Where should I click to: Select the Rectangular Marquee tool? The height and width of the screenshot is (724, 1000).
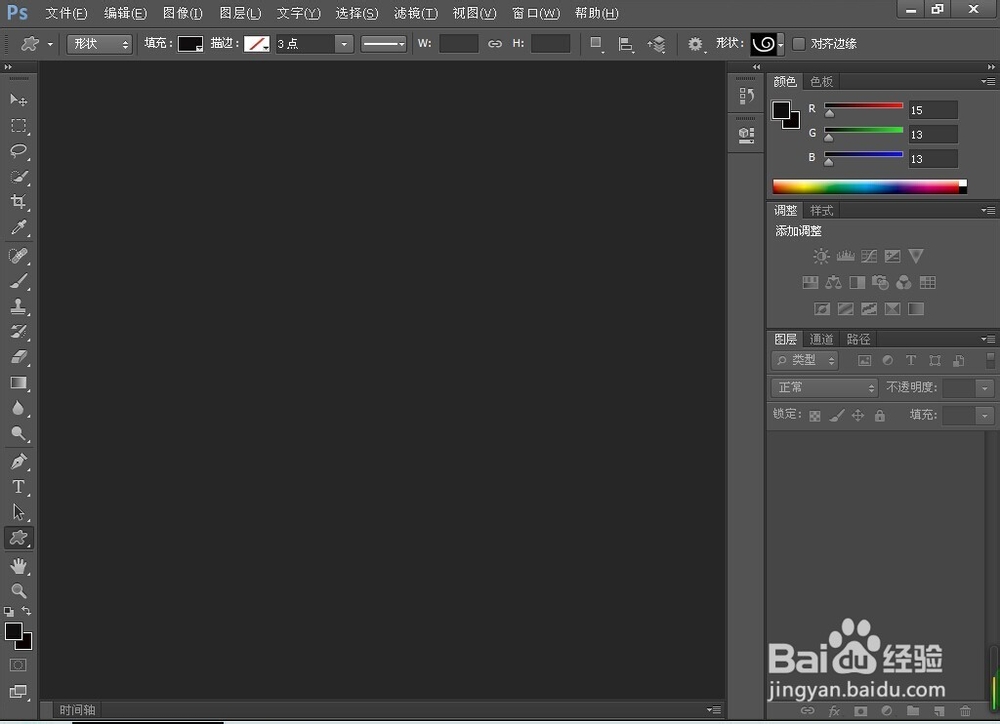[x=18, y=126]
